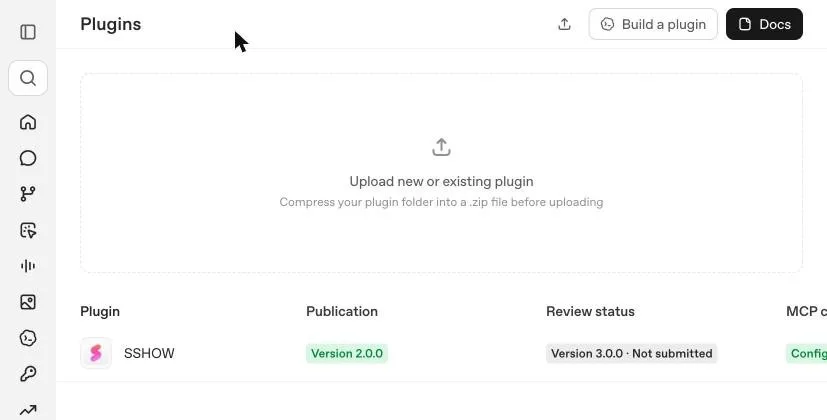Image resolution: width=827 pixels, height=420 pixels.
Task: Open the plugins terminal icon in sidebar
Action: [x=28, y=338]
